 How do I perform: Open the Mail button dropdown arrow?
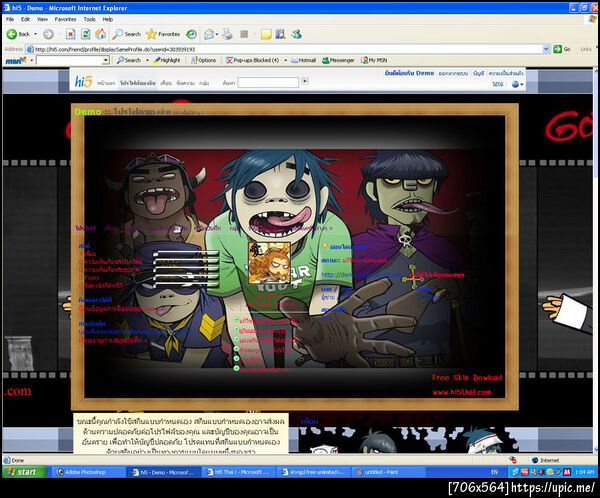[x=217, y=34]
